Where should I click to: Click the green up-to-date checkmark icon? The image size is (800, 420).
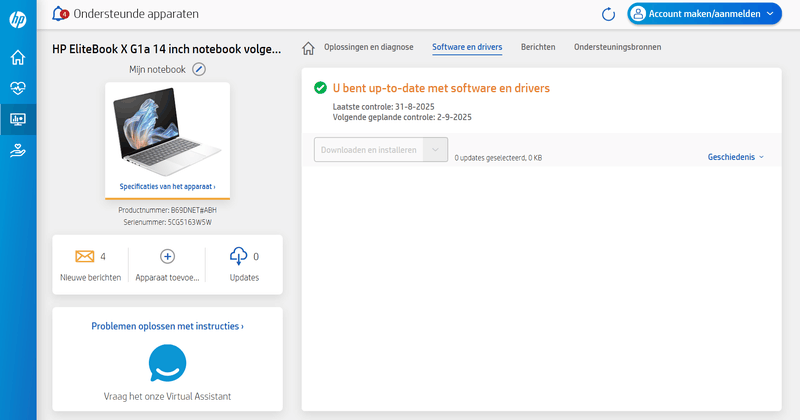pos(320,88)
